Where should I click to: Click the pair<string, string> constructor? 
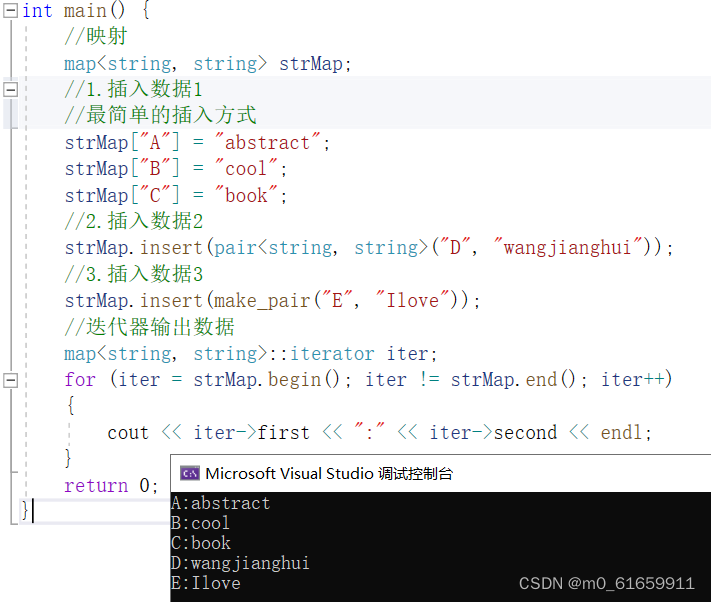pos(320,248)
